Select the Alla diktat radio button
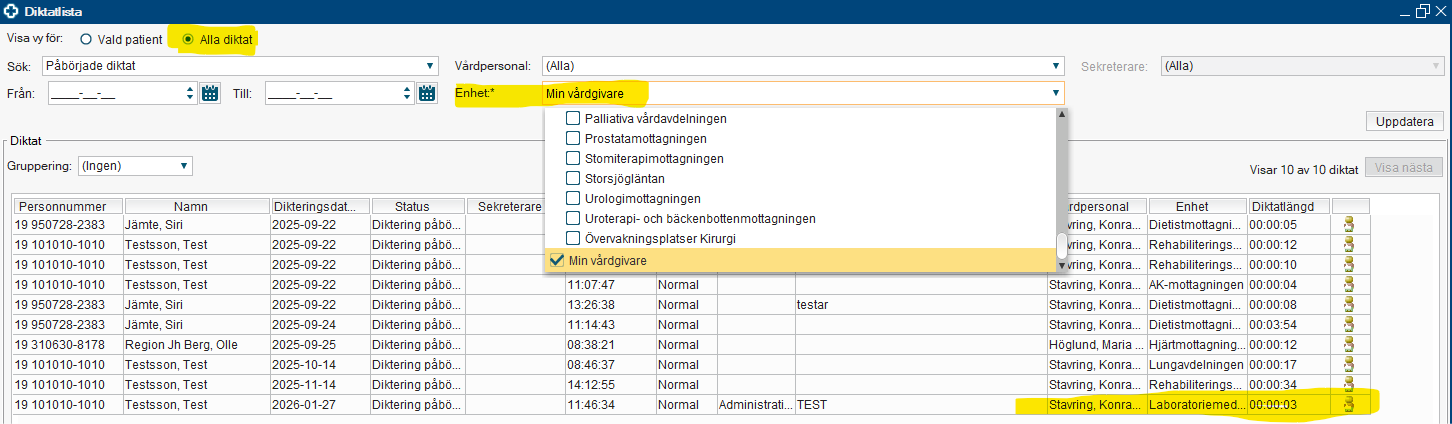Screen dimensions: 1452x424 (x=188, y=40)
